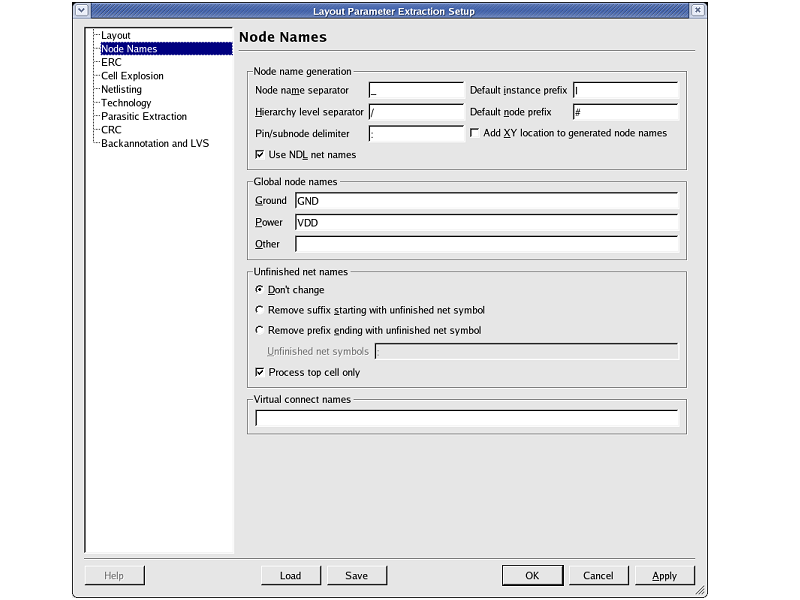Open the window menu icon in title bar

pyautogui.click(x=82, y=11)
